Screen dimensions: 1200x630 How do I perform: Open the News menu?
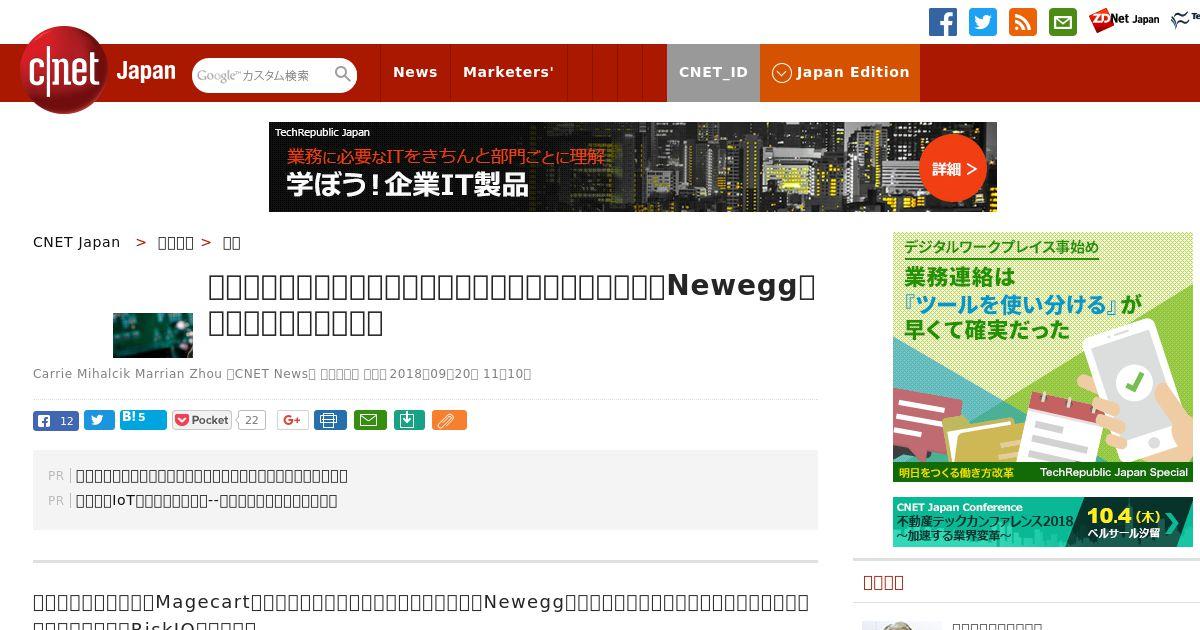tap(415, 72)
